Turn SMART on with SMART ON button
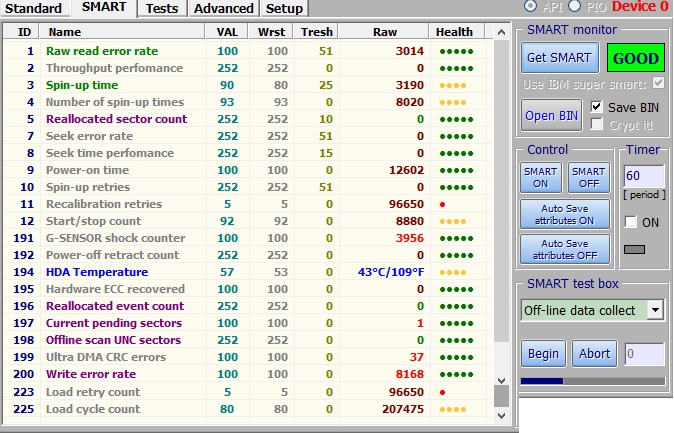The height and width of the screenshot is (433, 674). [x=541, y=178]
